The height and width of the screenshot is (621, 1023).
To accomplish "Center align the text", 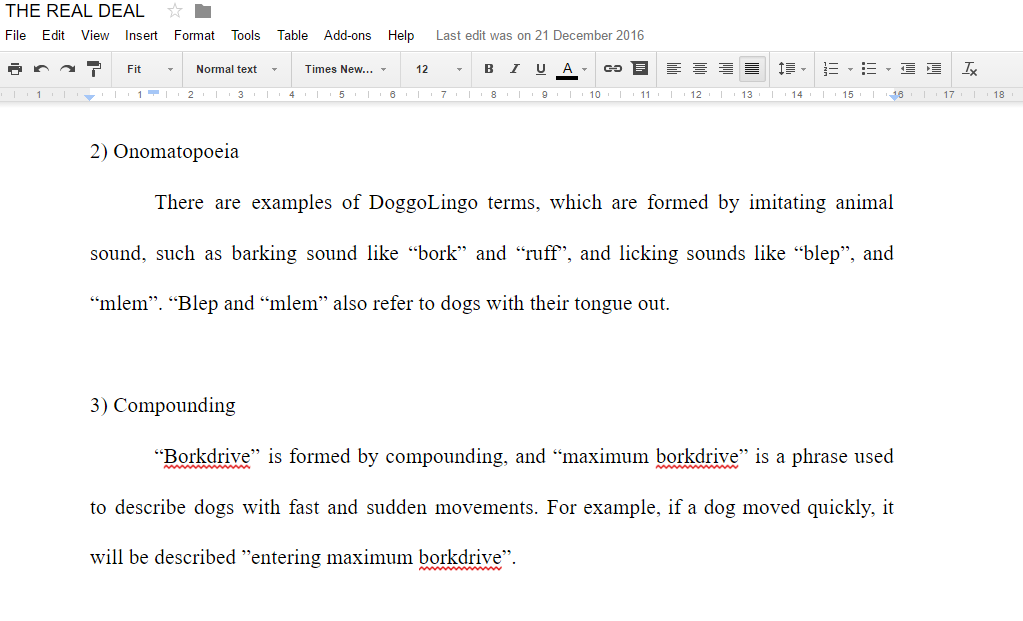I will [699, 69].
